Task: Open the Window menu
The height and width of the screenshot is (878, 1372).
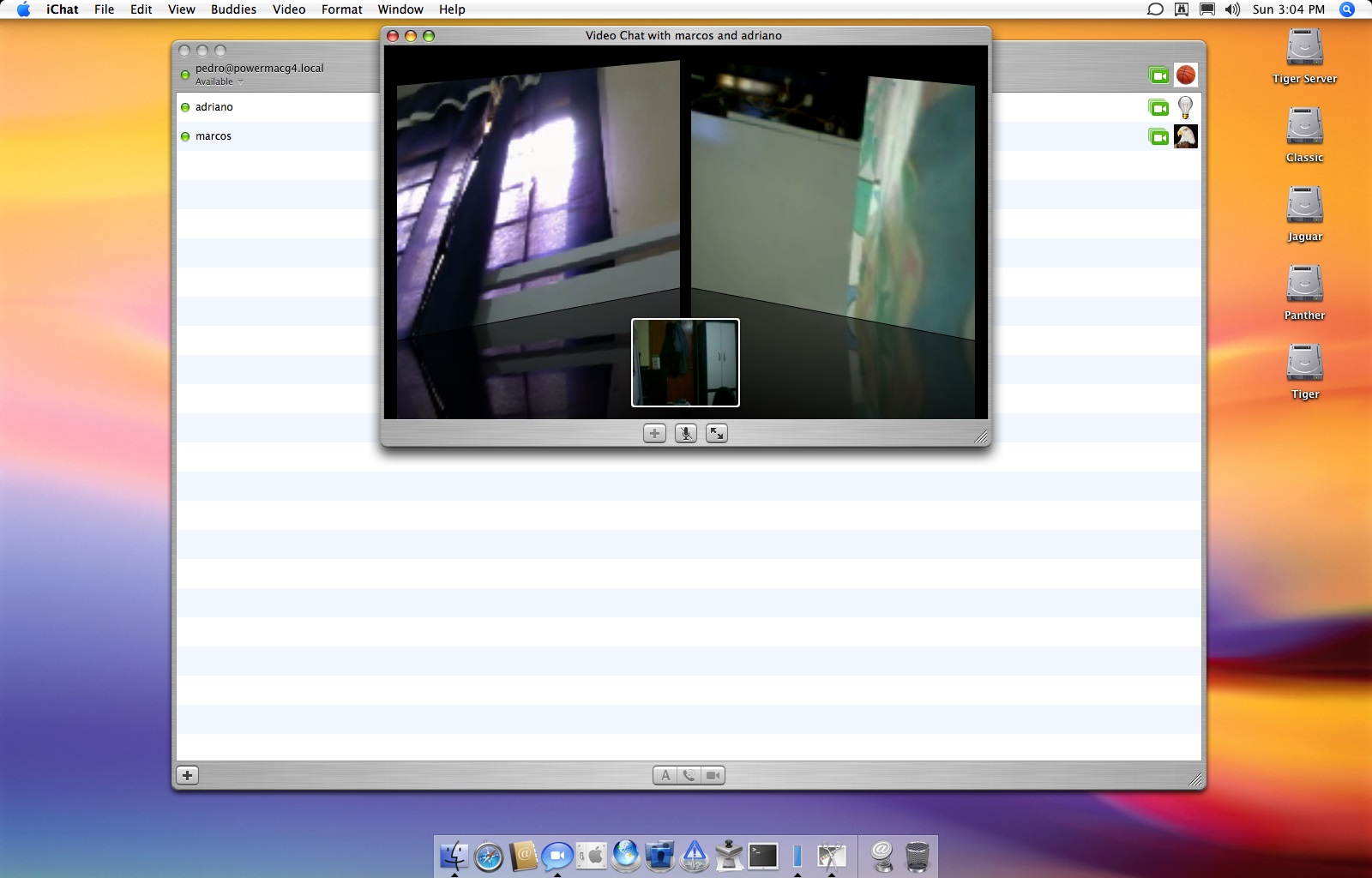Action: [x=400, y=9]
